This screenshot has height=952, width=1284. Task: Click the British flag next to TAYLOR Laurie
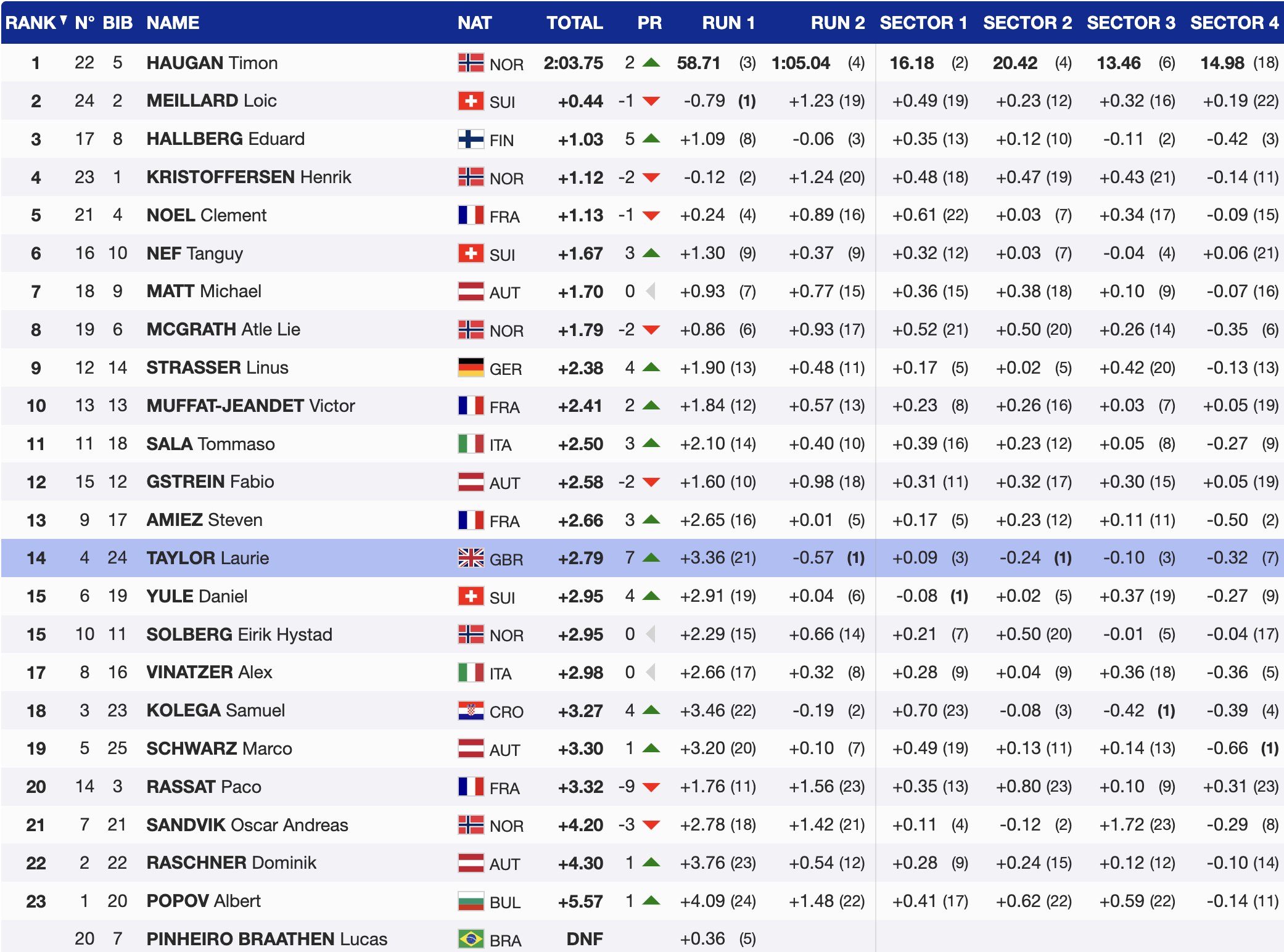click(471, 558)
